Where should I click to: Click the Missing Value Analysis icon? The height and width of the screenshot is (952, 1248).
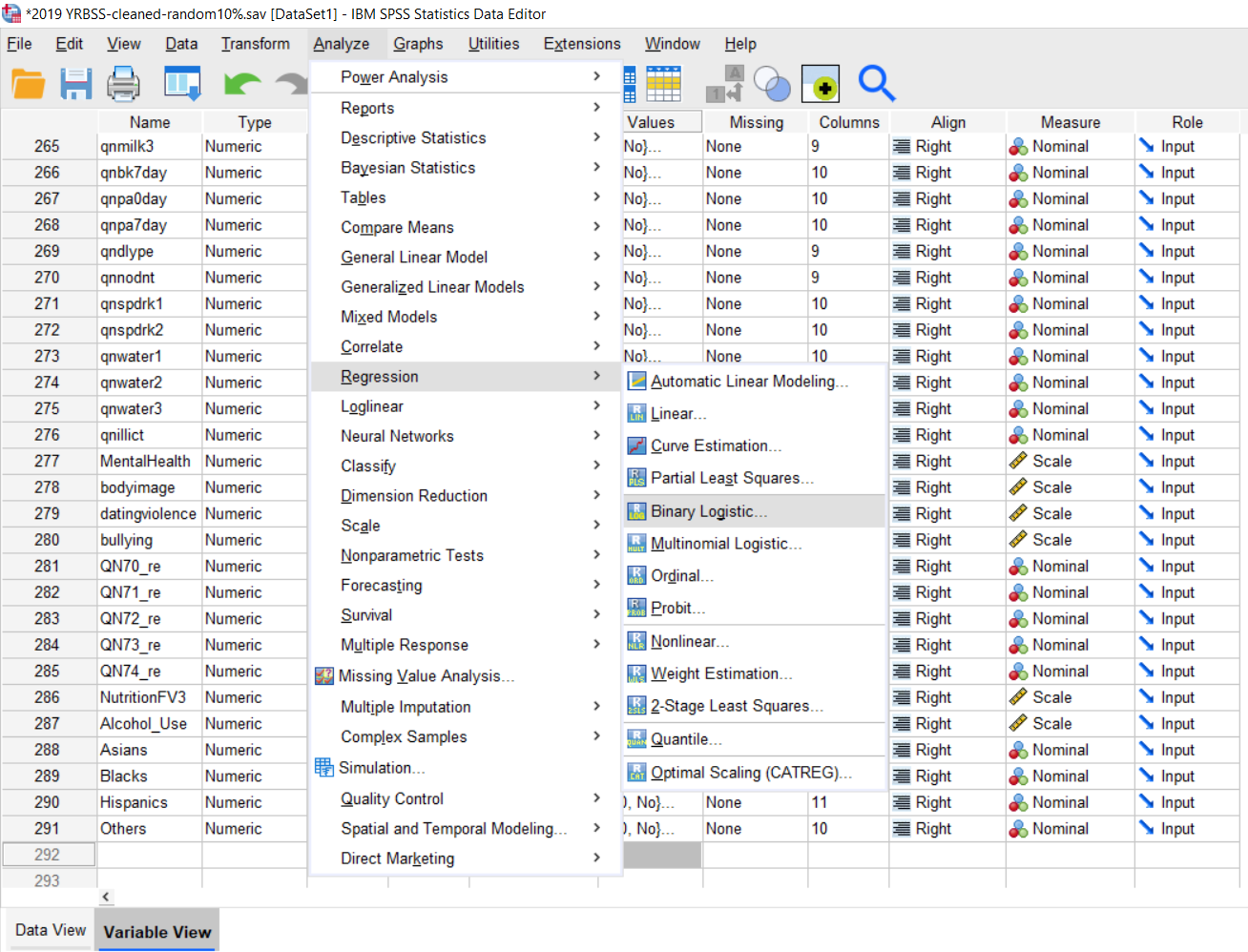click(324, 676)
